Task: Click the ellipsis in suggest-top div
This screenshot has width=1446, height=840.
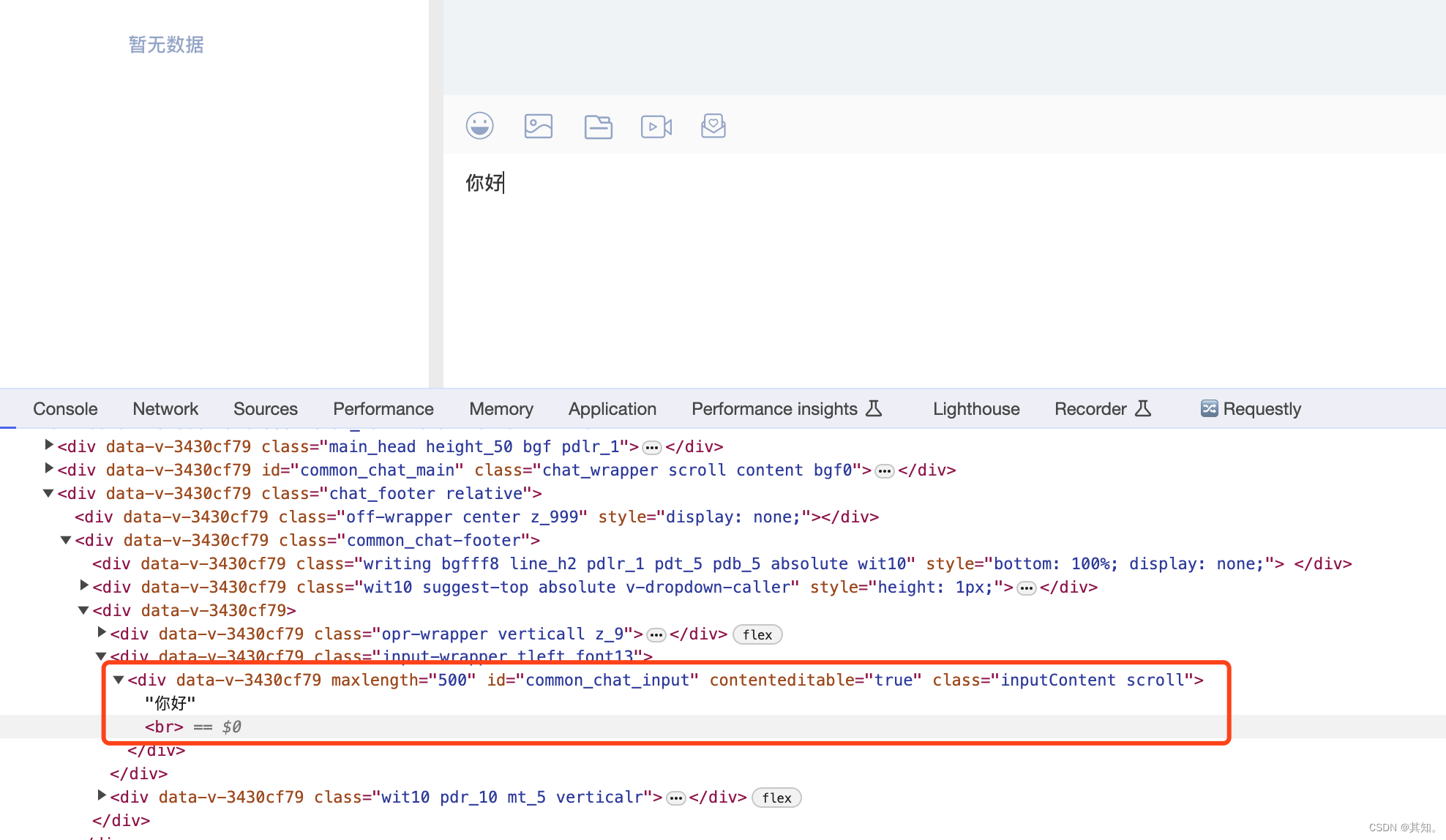Action: pos(1027,588)
